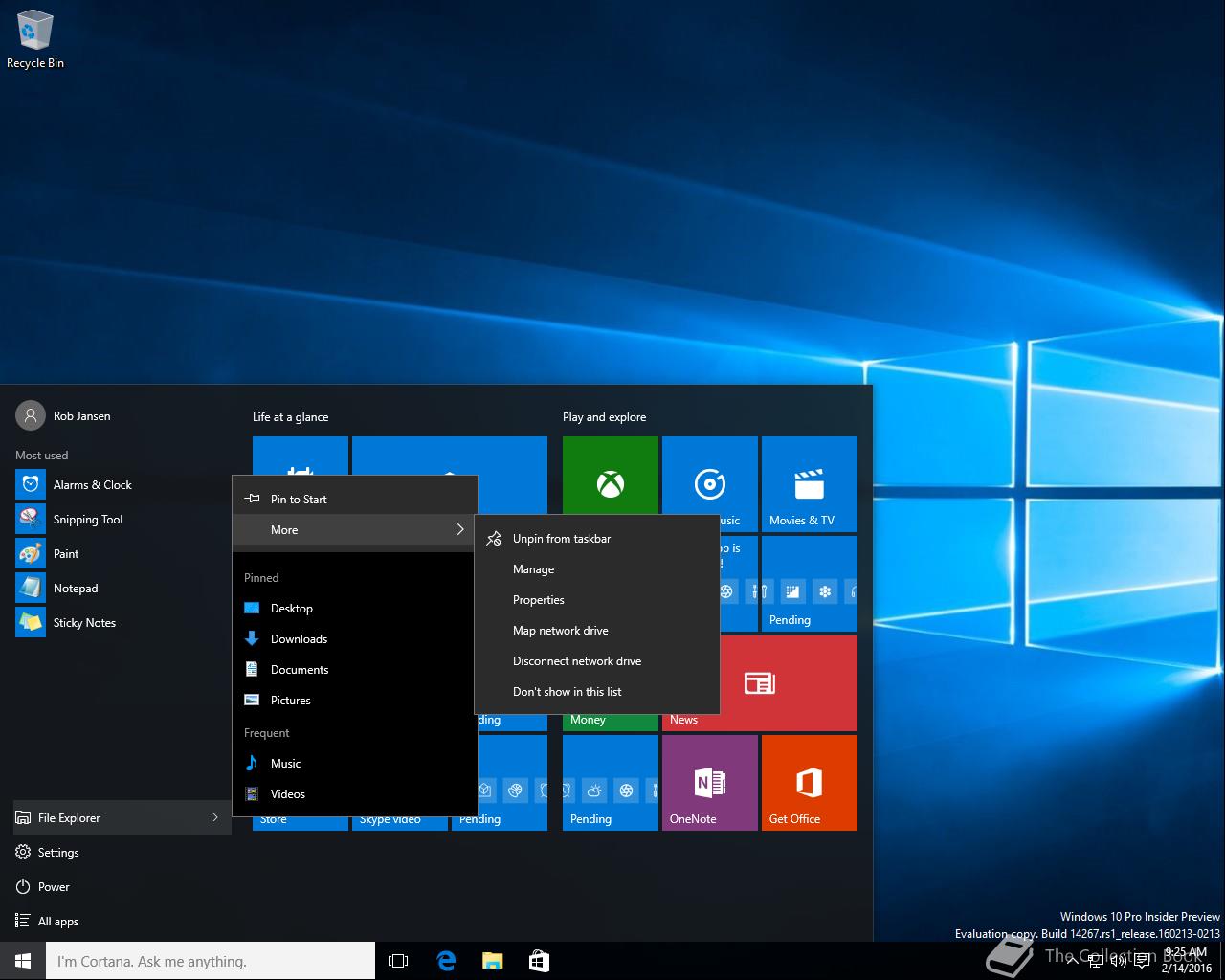Expand File Explorer jump list chevron
This screenshot has width=1225, height=980.
[x=215, y=817]
